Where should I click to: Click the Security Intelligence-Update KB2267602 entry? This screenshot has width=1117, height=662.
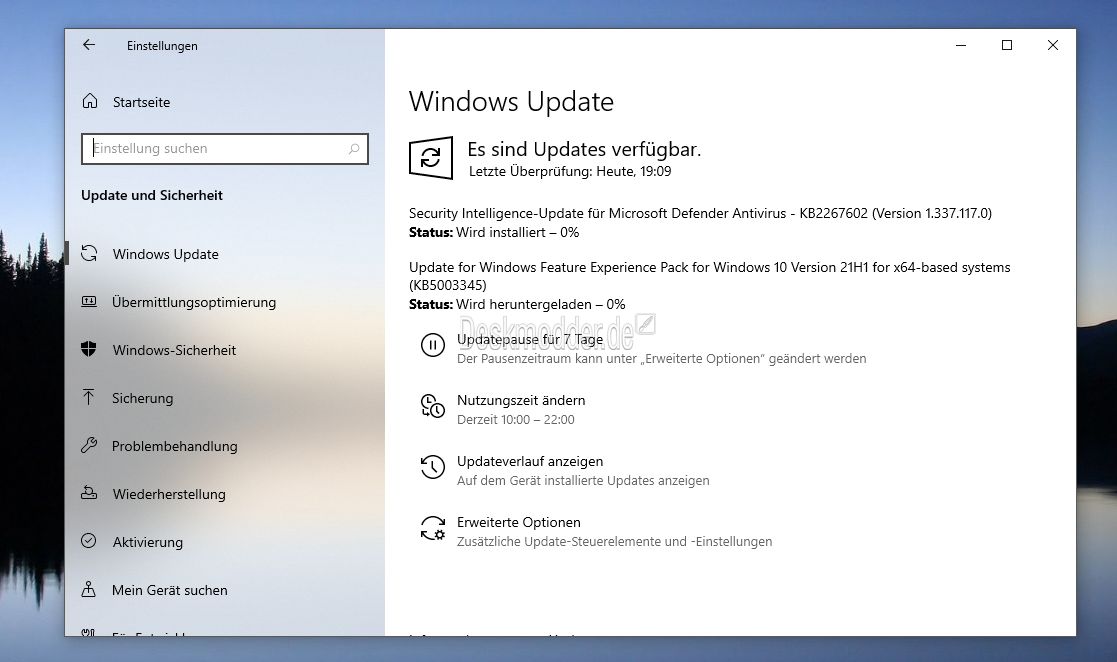[700, 213]
